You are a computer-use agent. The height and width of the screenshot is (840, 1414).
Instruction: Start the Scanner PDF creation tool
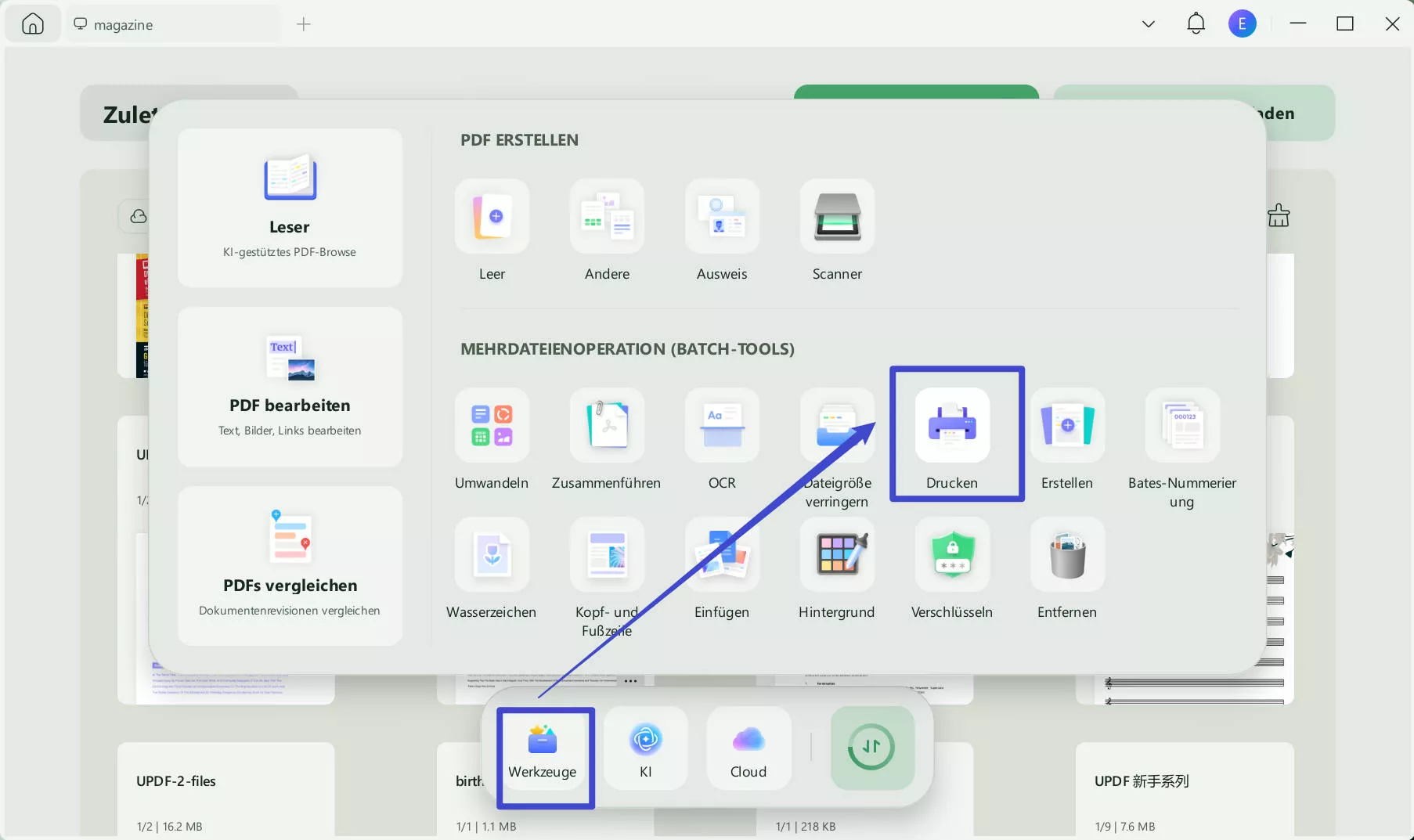tap(837, 216)
